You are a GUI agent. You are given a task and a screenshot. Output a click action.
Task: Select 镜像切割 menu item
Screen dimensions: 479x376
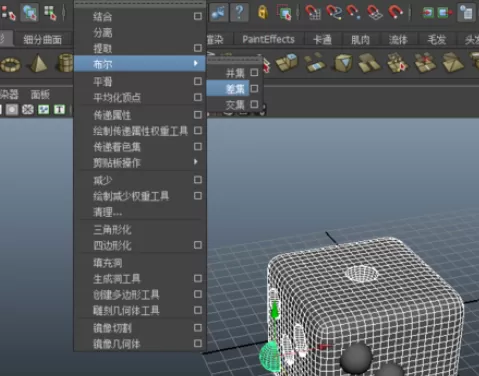pos(112,328)
